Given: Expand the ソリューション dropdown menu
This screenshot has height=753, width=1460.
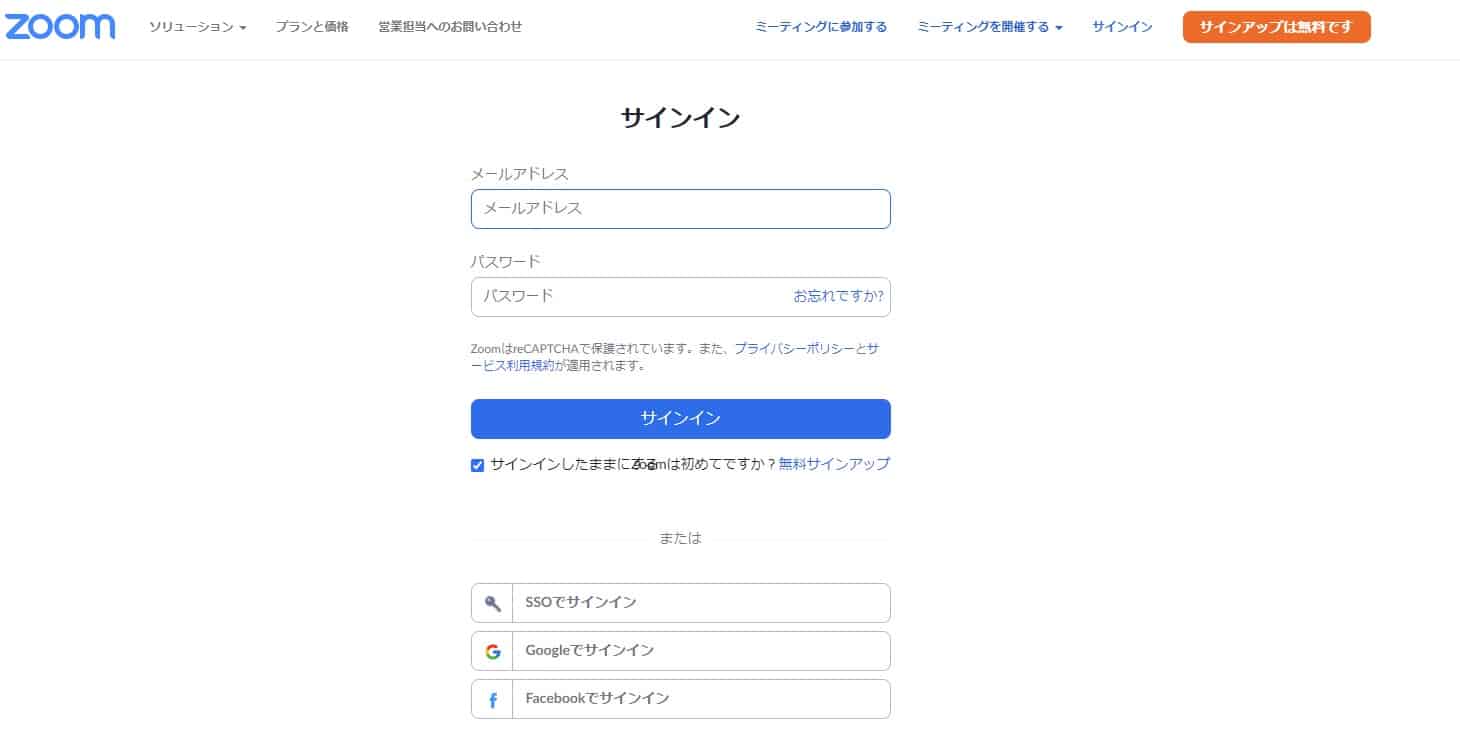Looking at the screenshot, I should [197, 27].
